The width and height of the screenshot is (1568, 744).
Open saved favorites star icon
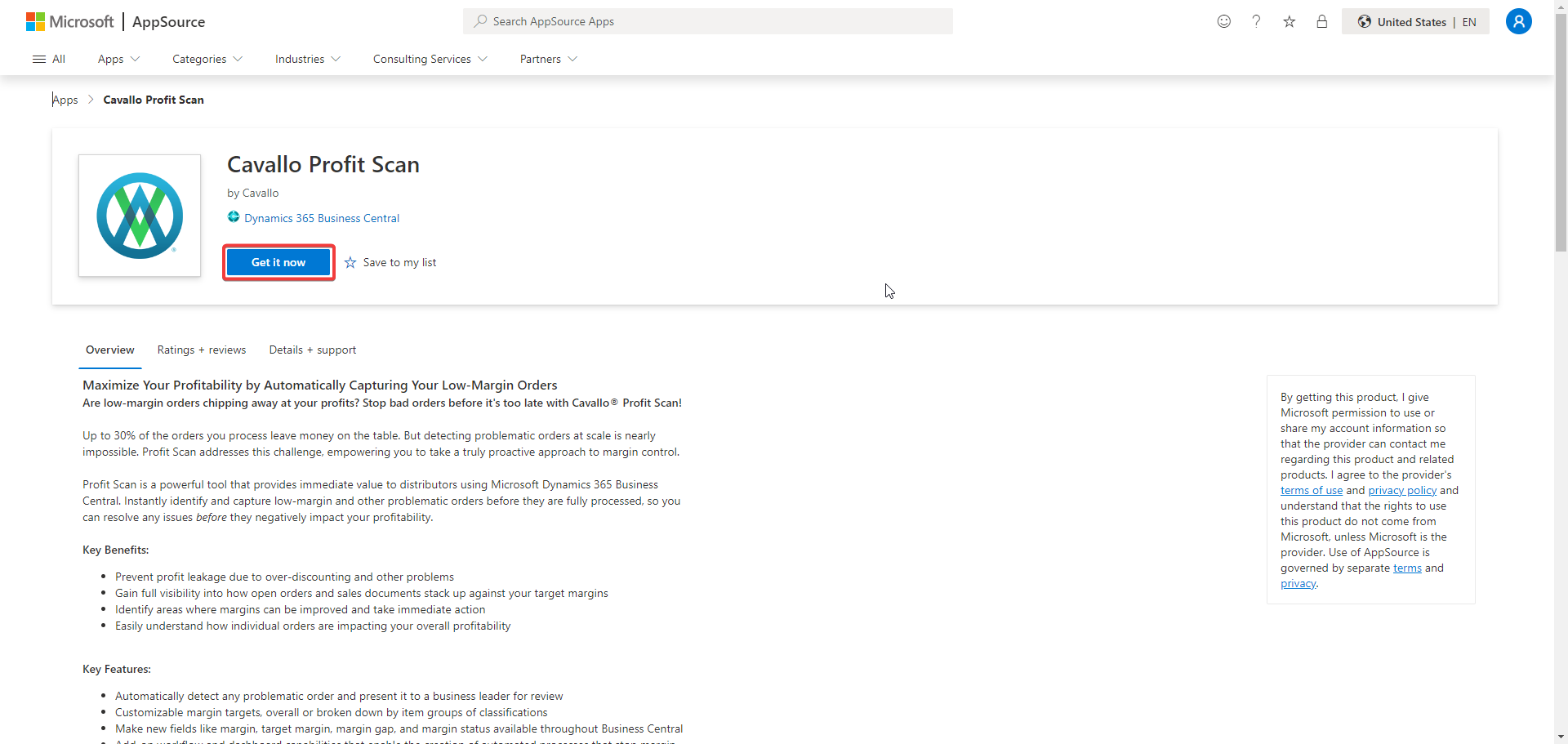pos(1289,22)
